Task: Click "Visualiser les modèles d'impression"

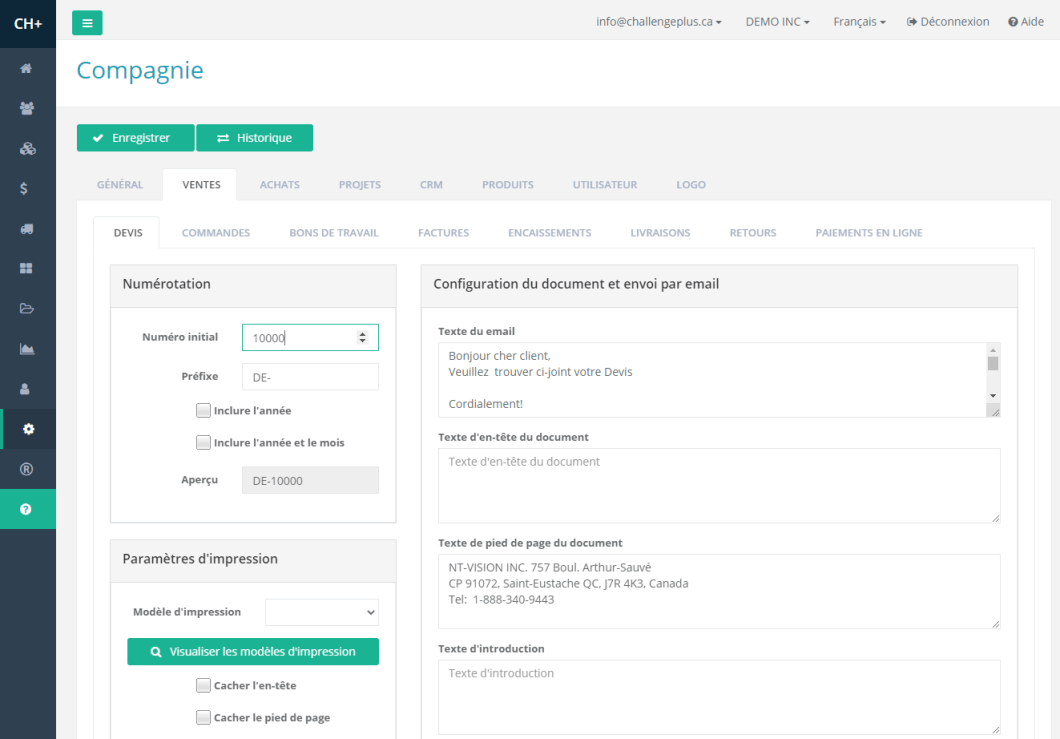Action: pyautogui.click(x=252, y=651)
